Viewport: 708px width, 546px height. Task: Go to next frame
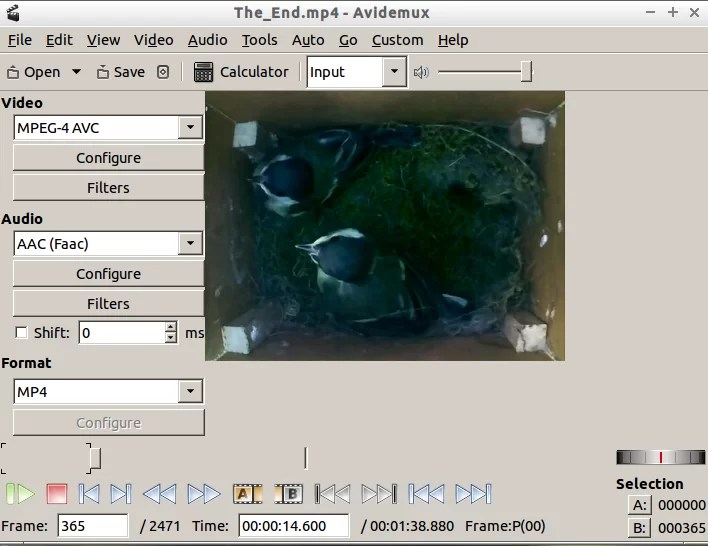[x=121, y=494]
